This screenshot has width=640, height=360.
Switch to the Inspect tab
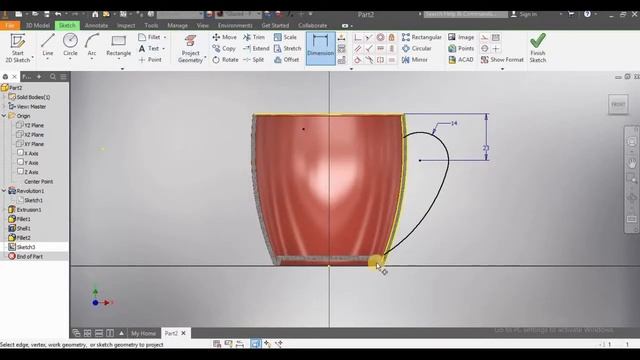(126, 25)
